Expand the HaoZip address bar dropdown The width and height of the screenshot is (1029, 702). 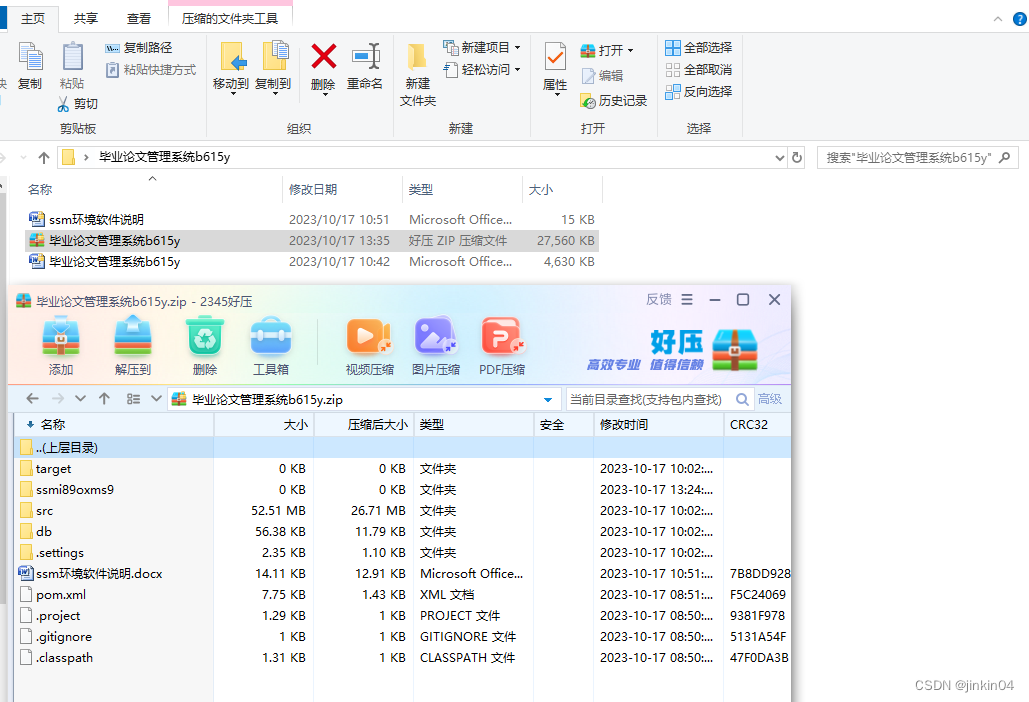547,399
